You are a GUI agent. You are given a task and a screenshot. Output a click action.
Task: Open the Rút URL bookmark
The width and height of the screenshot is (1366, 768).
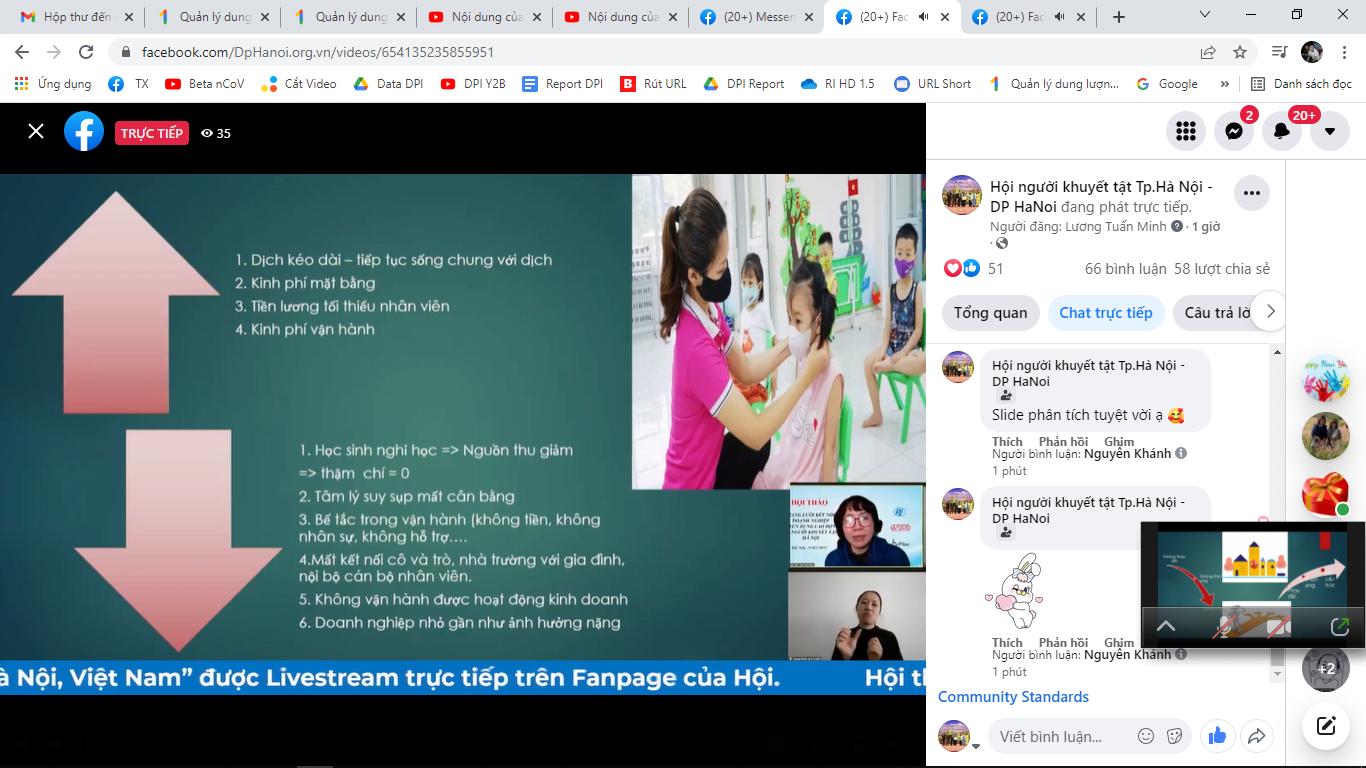pos(653,84)
